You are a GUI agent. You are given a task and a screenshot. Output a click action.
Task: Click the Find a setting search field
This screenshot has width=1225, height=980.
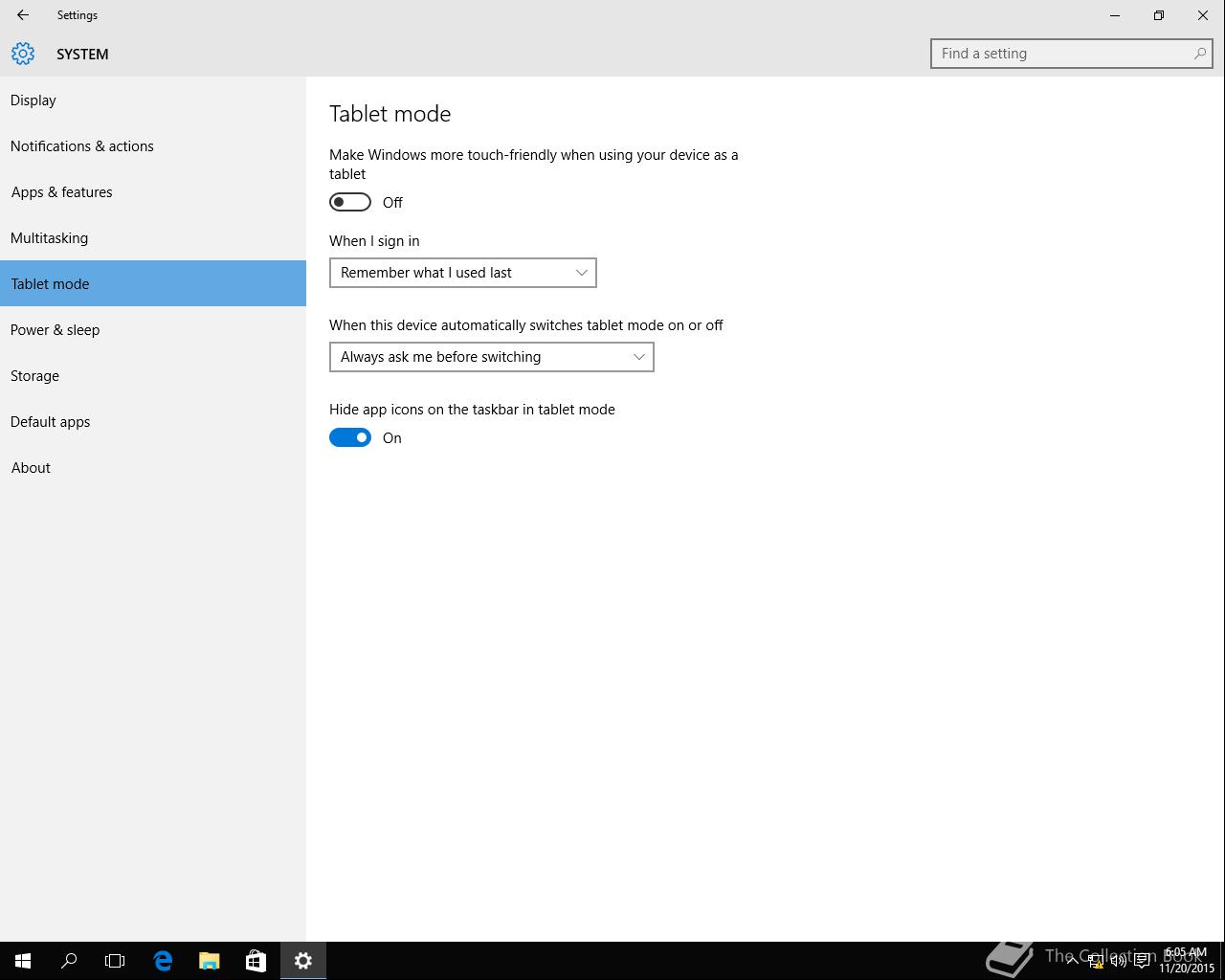click(1072, 54)
